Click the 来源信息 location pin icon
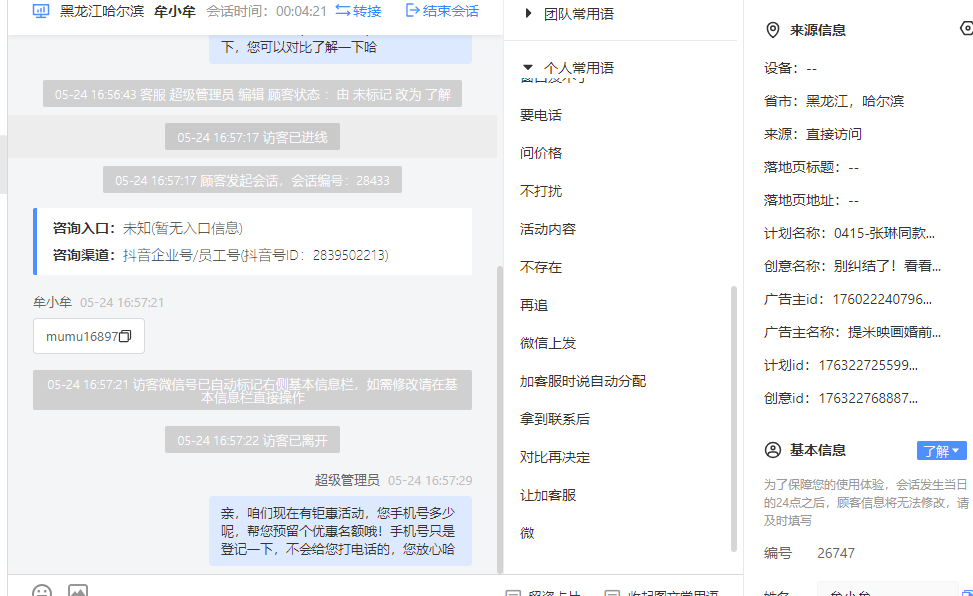Image resolution: width=973 pixels, height=596 pixels. click(773, 30)
